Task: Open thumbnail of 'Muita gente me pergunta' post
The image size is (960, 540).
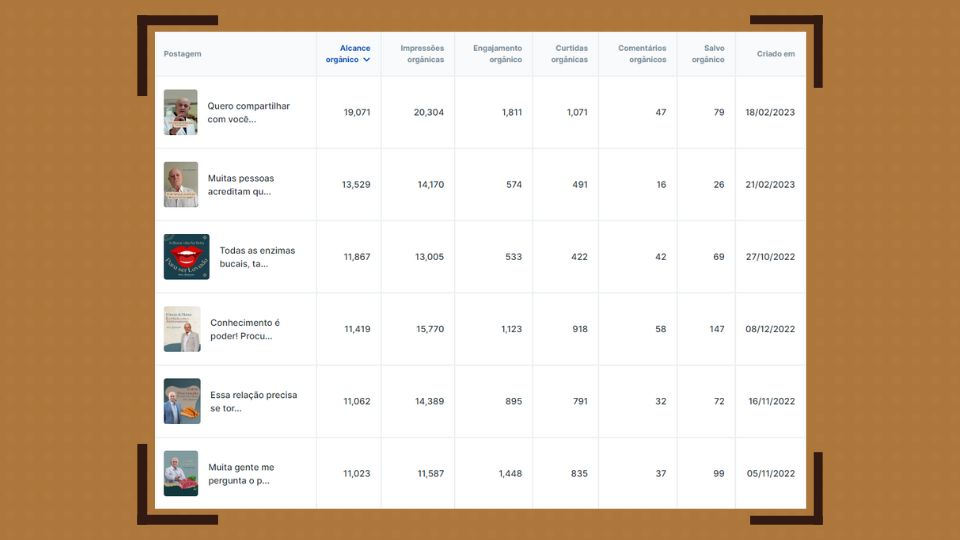Action: (181, 473)
